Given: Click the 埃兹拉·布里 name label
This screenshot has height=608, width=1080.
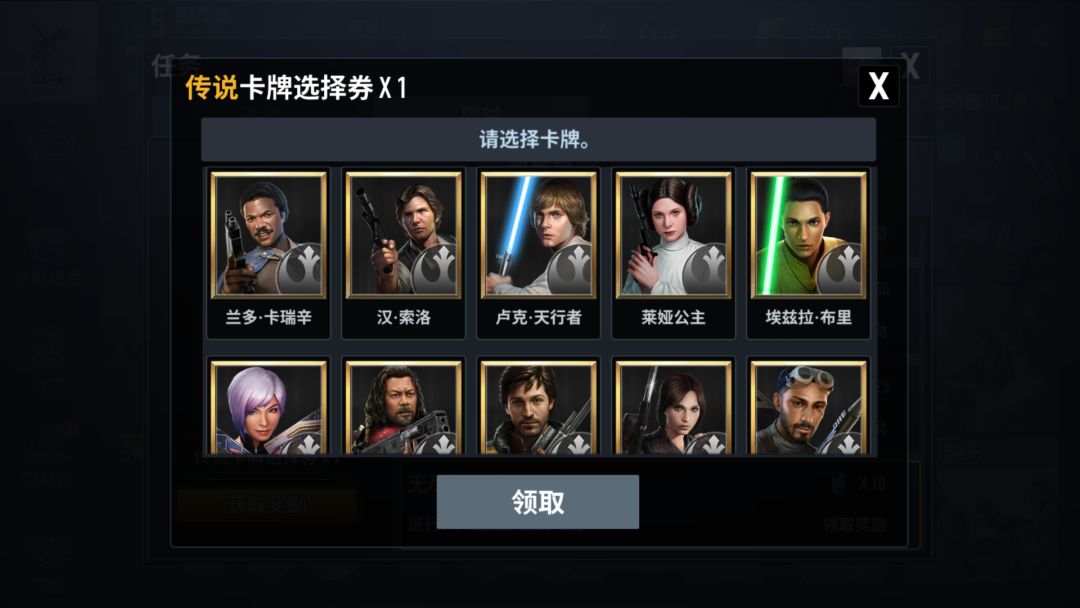Looking at the screenshot, I should point(809,317).
